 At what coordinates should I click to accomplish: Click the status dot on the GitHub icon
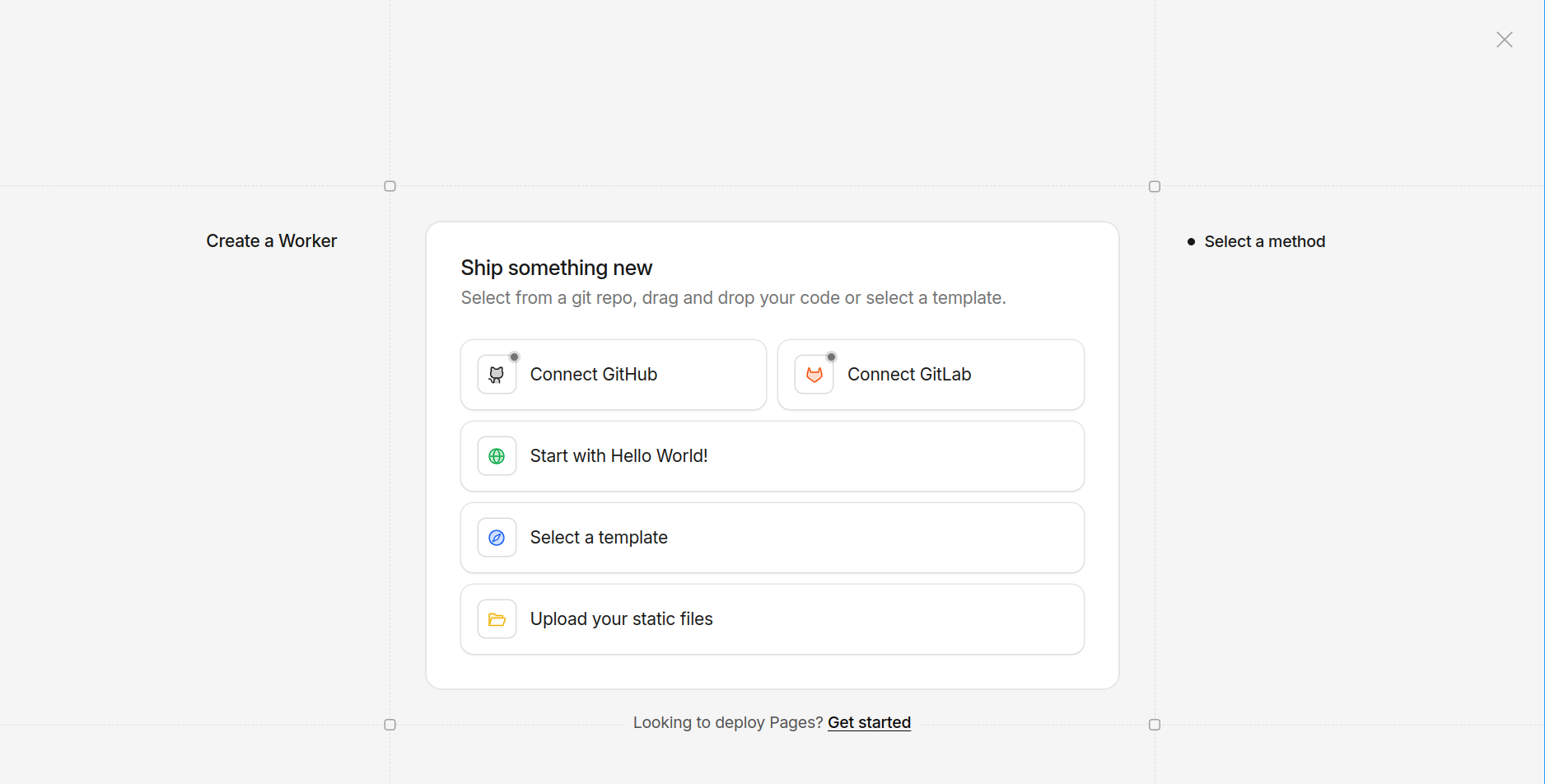(x=515, y=357)
